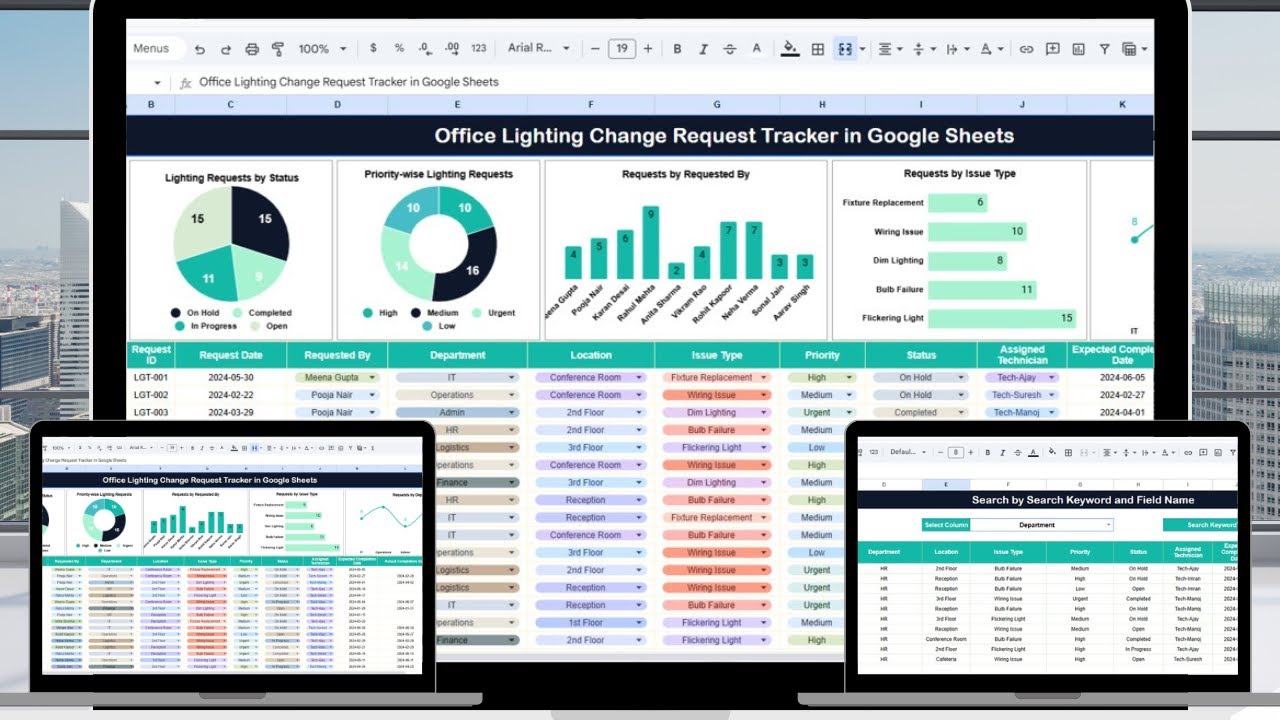The image size is (1280, 720).
Task: Activate the paint format roller
Action: pos(278,48)
